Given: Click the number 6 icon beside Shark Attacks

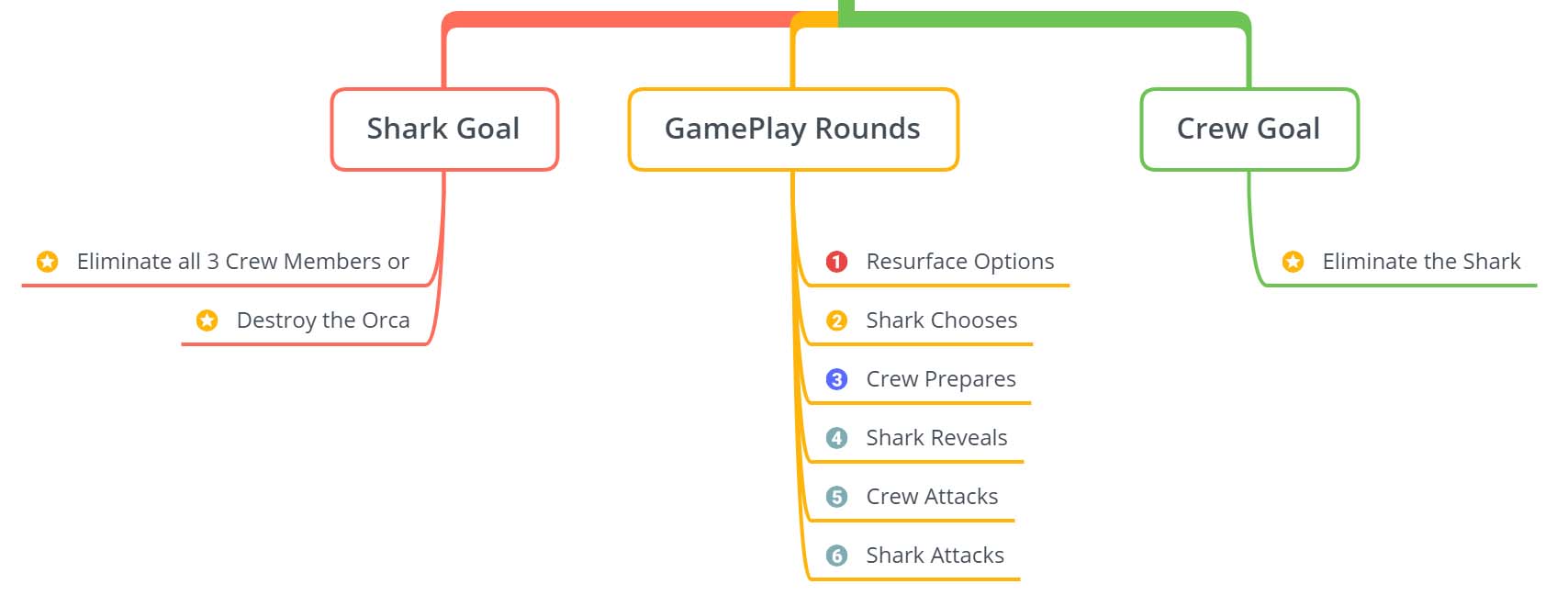Looking at the screenshot, I should [836, 556].
